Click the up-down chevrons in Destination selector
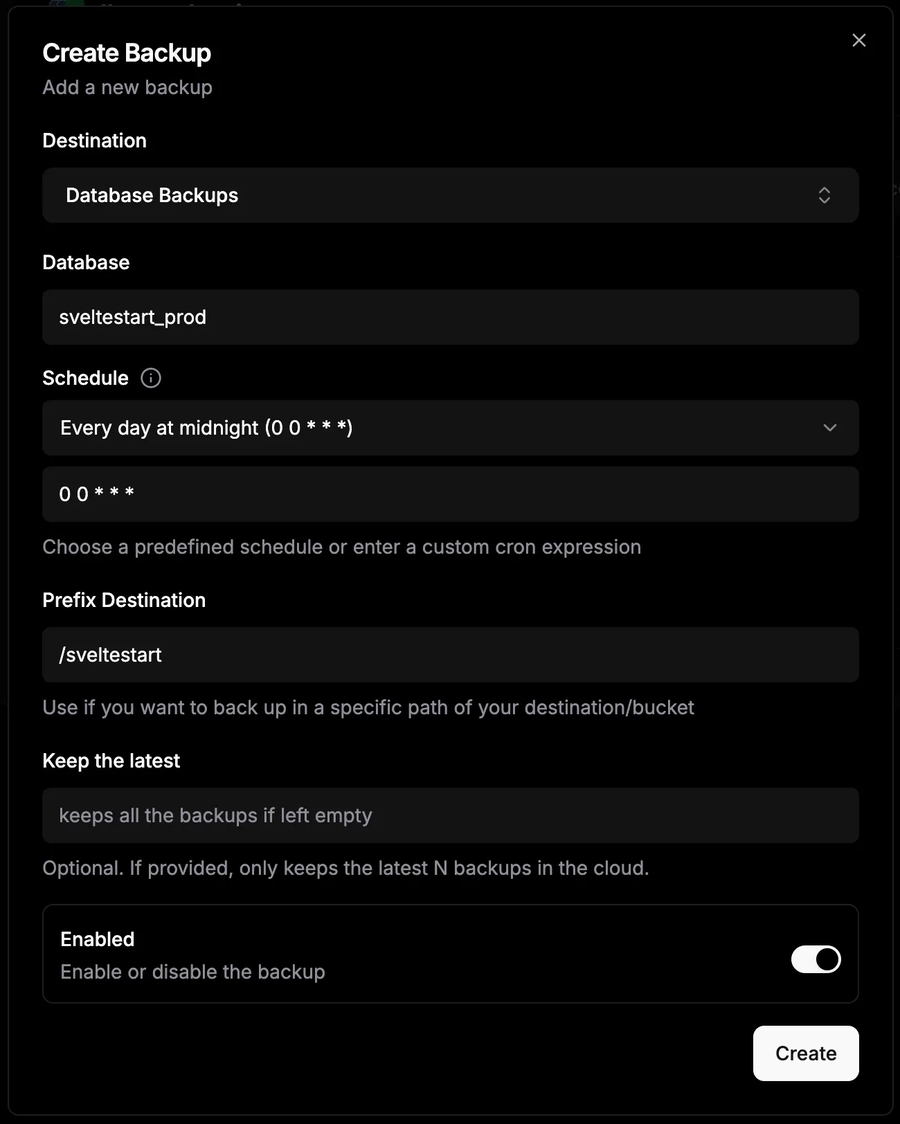900x1124 pixels. click(824, 195)
